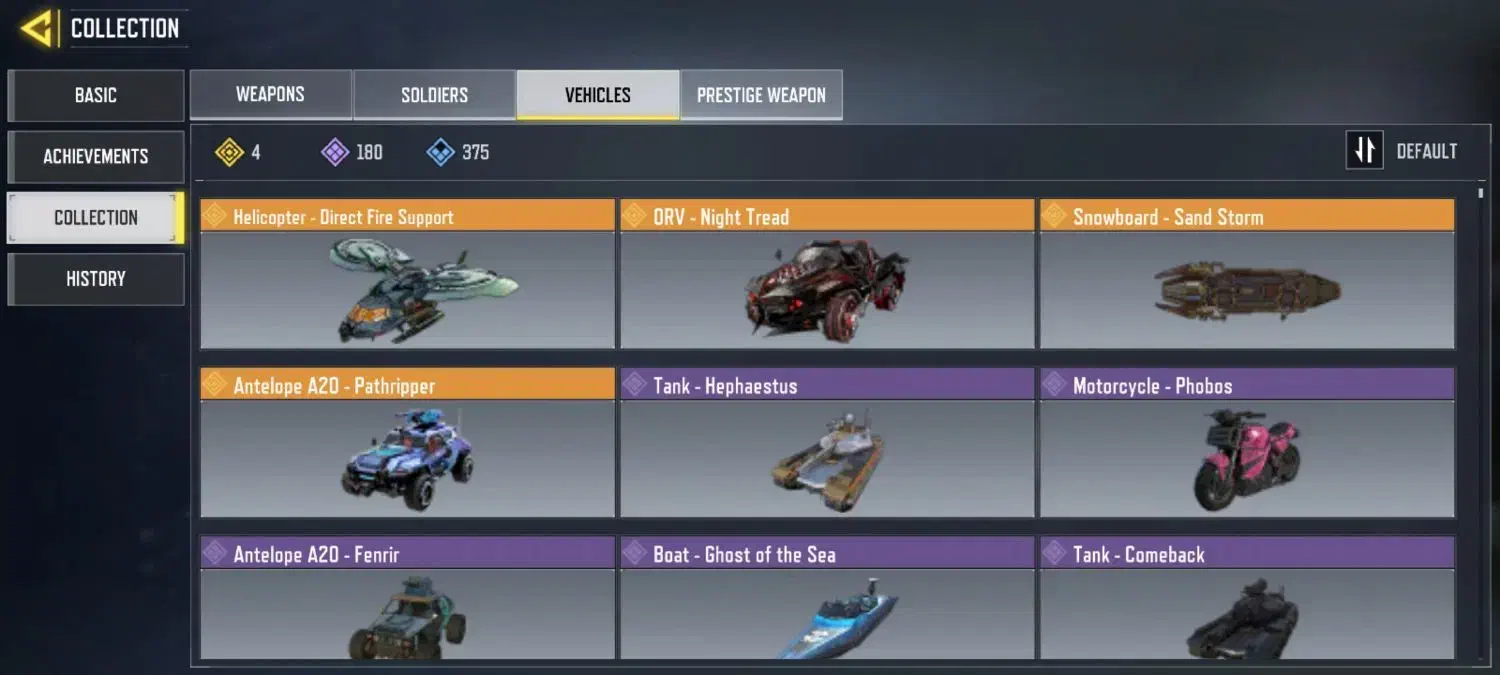Select the Vehicles tab
The image size is (1500, 675).
(598, 95)
